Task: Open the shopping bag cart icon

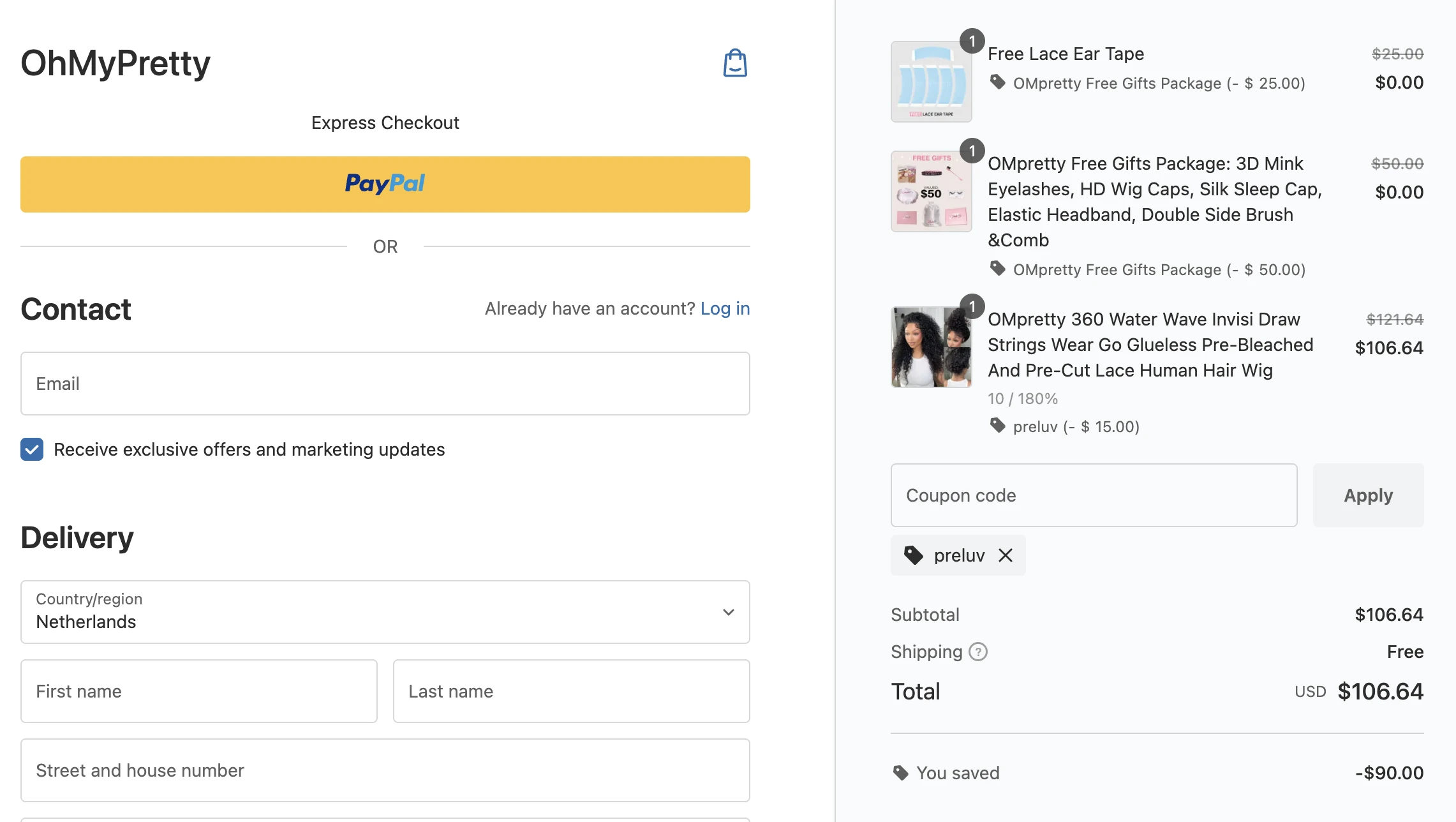Action: point(735,63)
